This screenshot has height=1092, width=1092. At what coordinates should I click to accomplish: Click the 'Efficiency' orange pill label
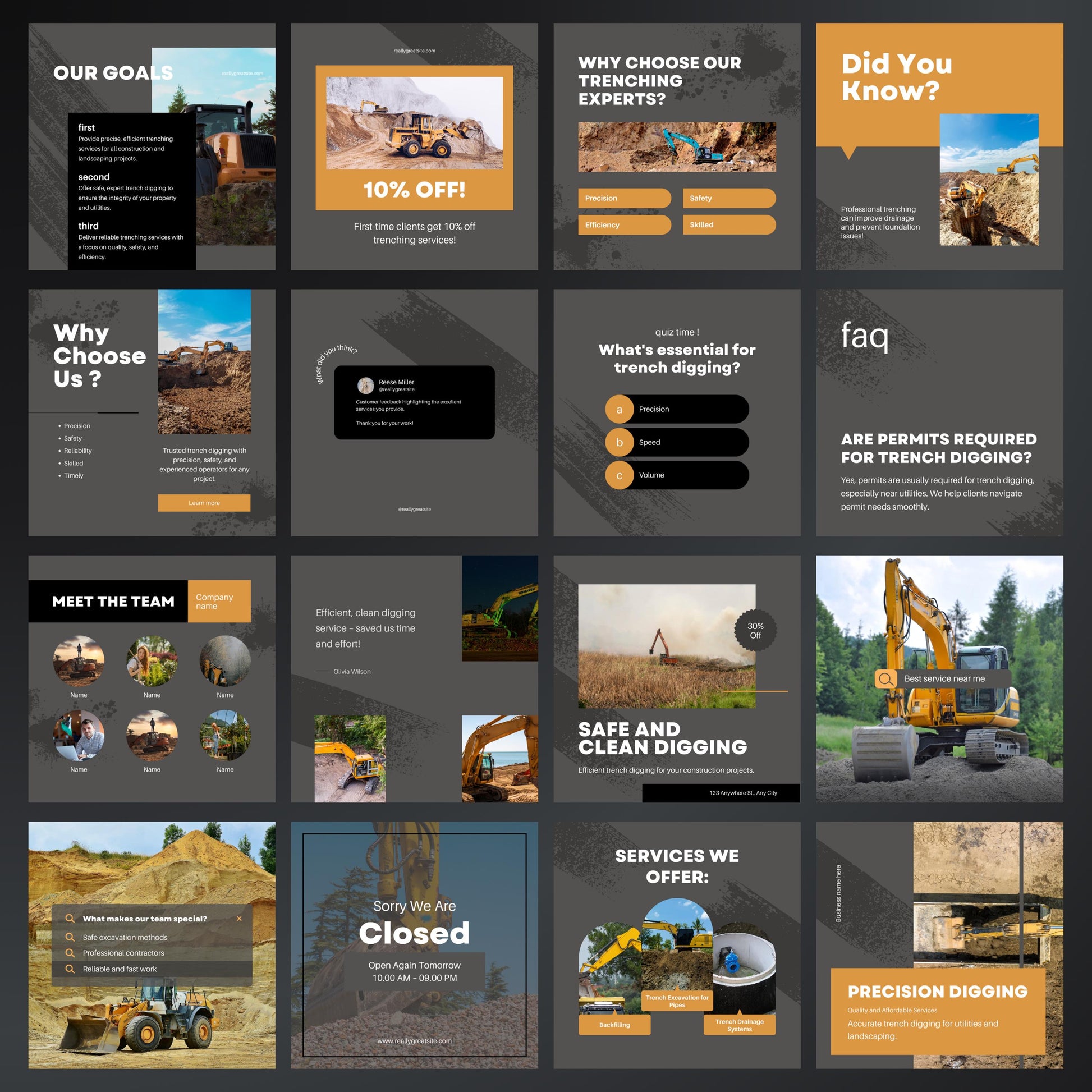tap(624, 225)
